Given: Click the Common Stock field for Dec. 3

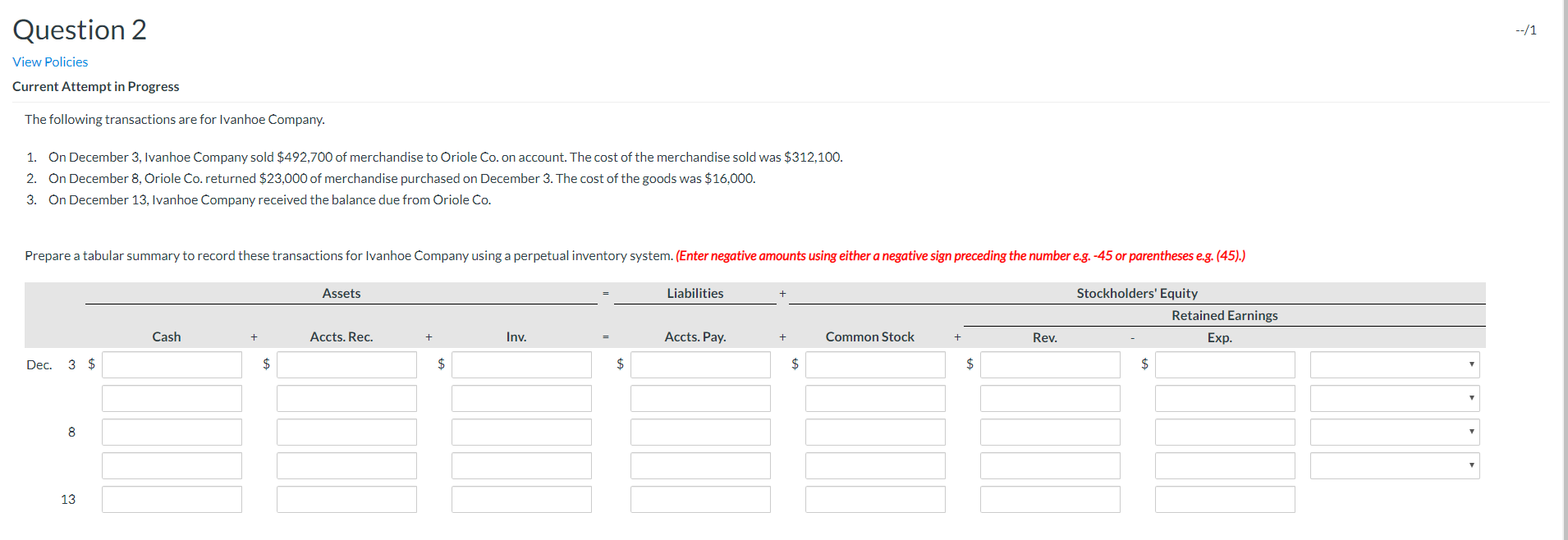Looking at the screenshot, I should [875, 364].
